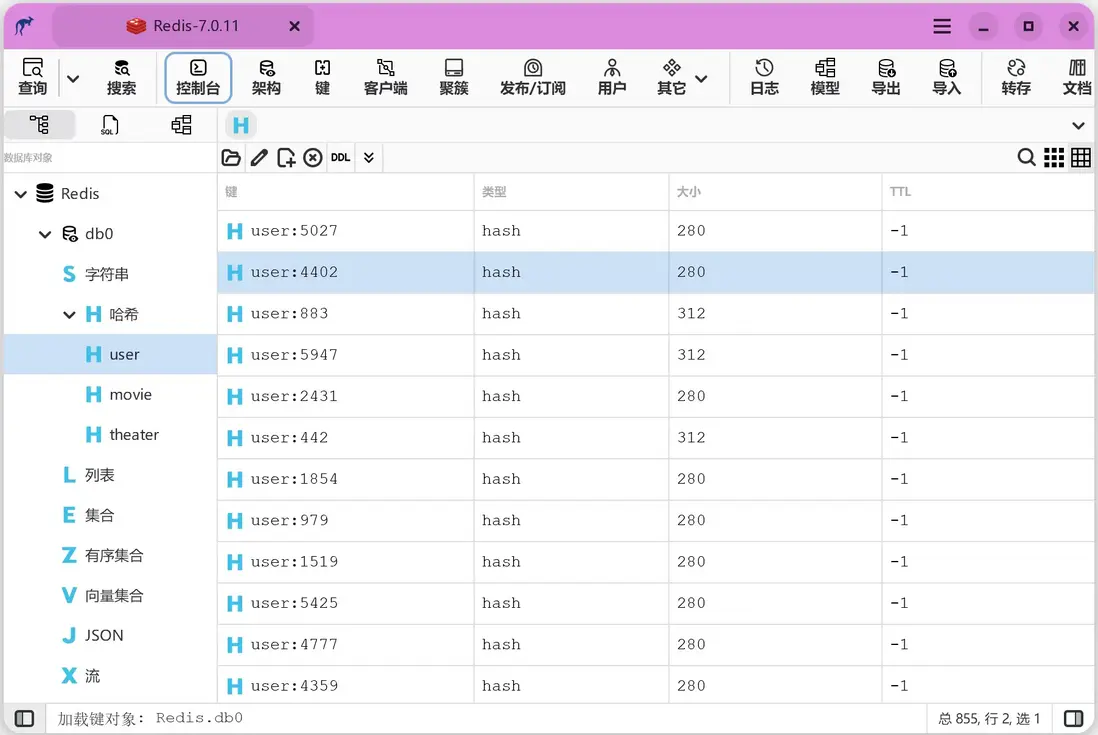Select the user hash tree item
1098x735 pixels.
pyautogui.click(x=111, y=354)
